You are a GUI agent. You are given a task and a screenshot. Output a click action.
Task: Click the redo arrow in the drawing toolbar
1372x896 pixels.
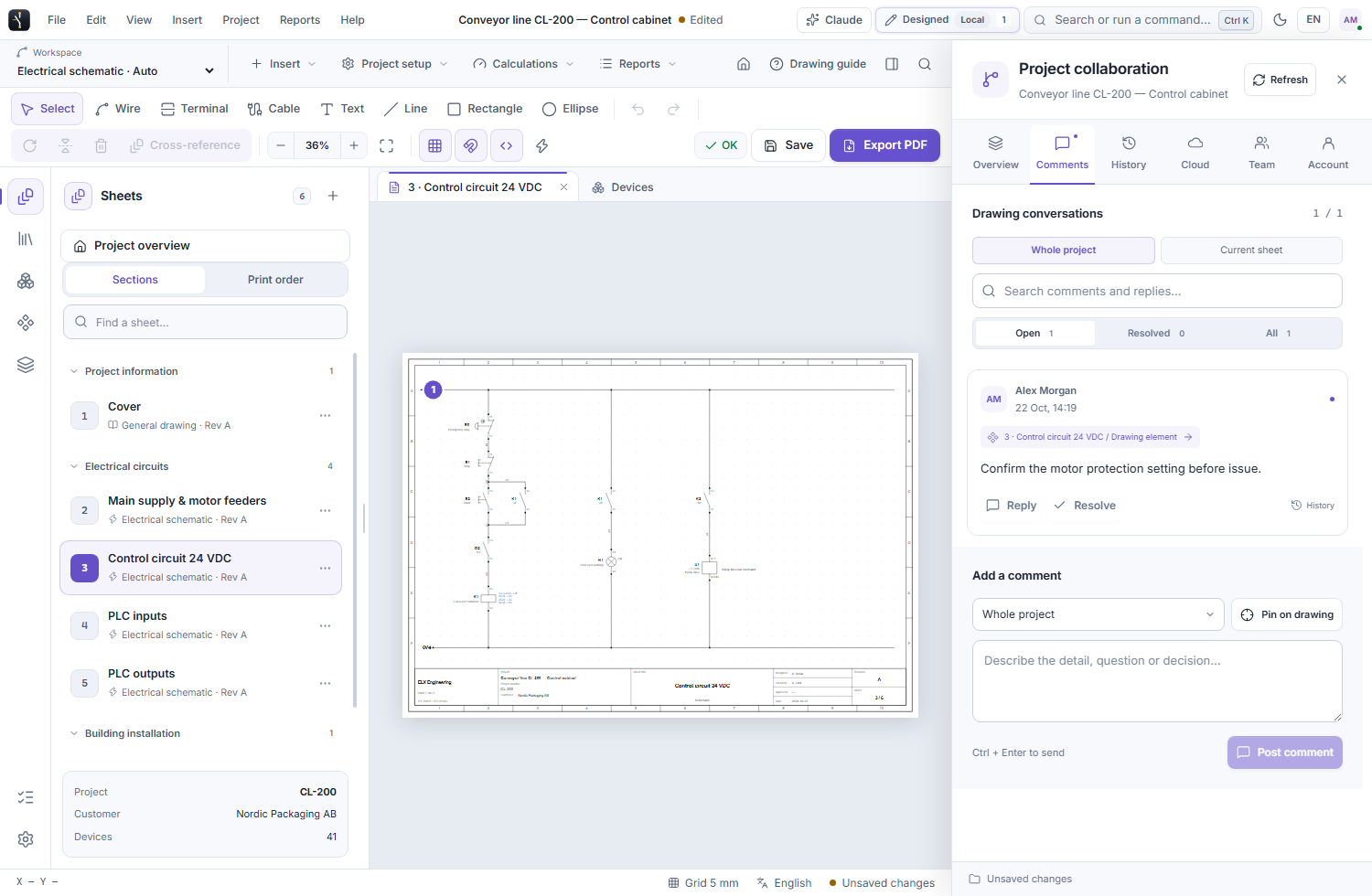point(674,109)
